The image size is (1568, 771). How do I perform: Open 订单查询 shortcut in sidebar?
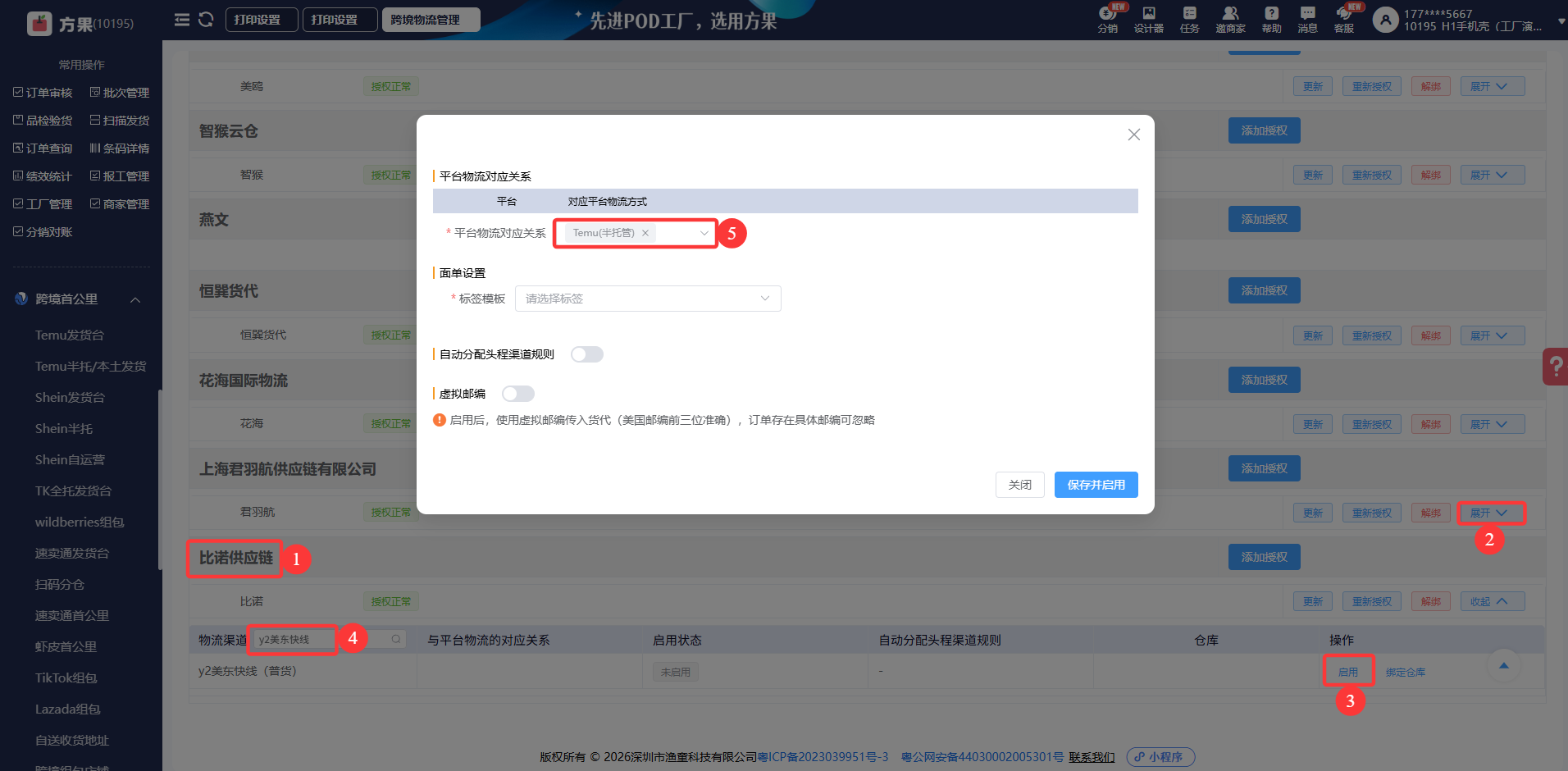pos(43,148)
